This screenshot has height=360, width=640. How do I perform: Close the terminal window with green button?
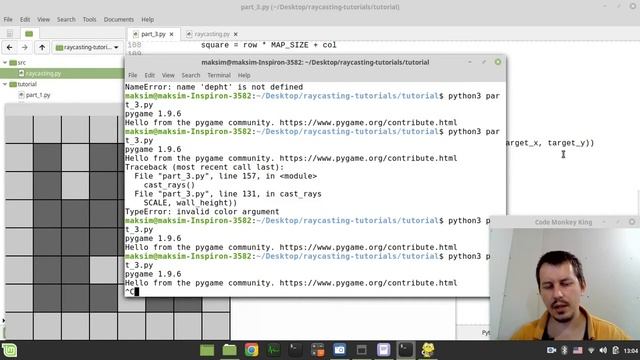[498, 62]
